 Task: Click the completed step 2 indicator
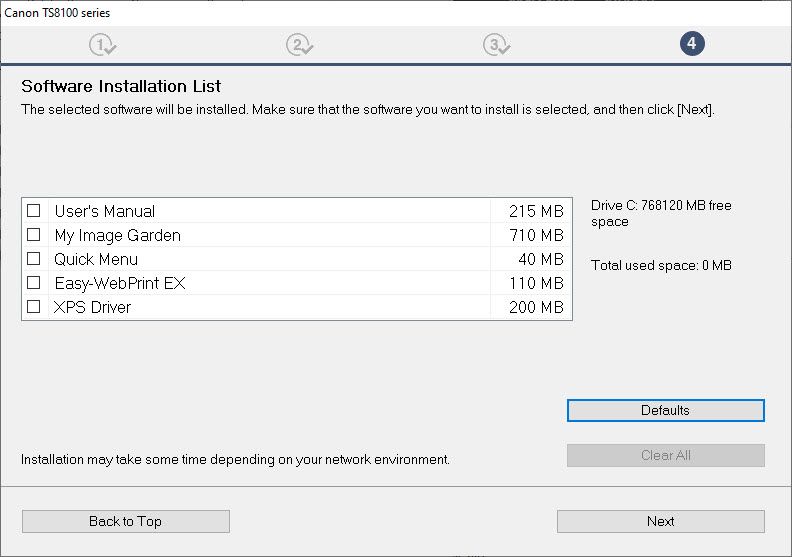tap(299, 44)
